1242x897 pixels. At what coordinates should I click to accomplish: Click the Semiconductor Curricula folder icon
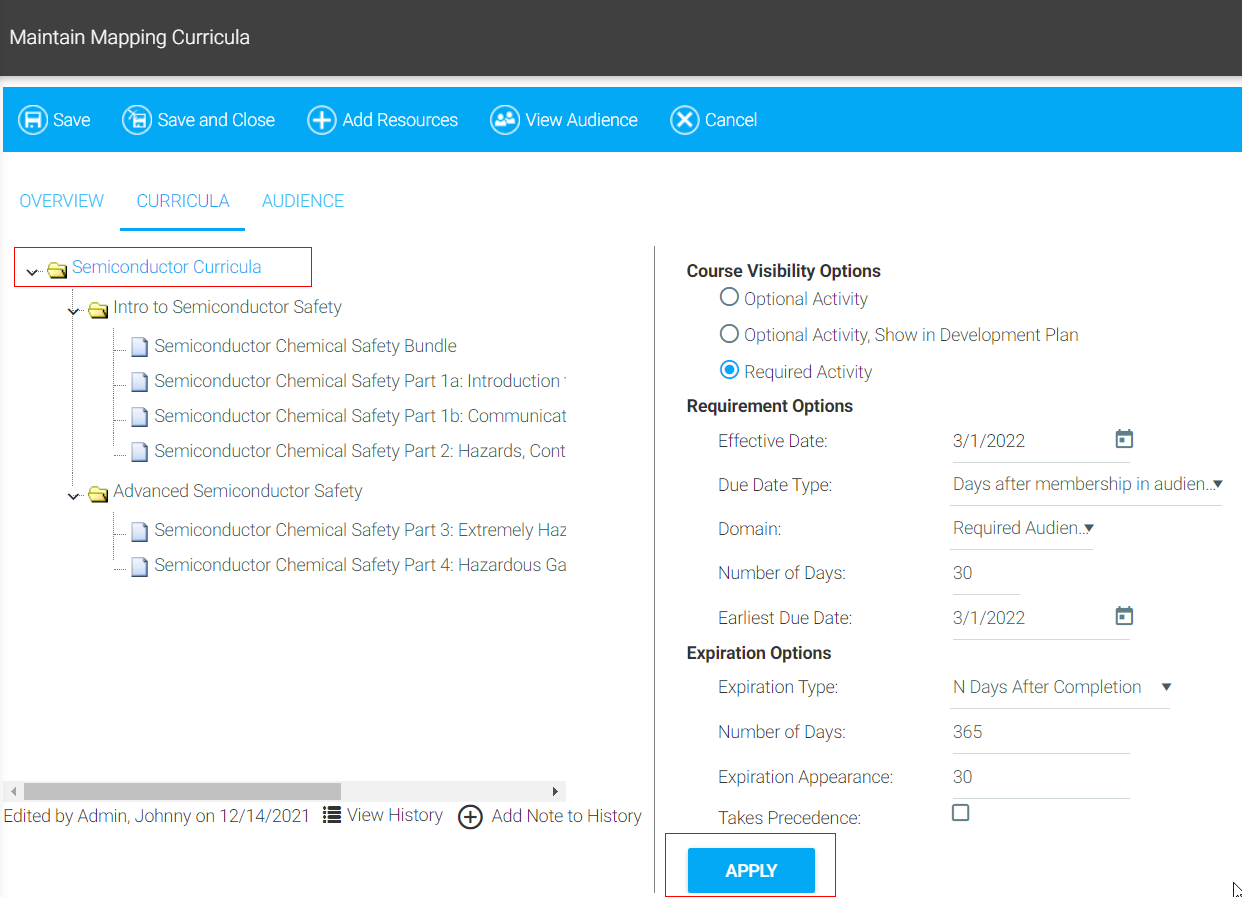(x=57, y=269)
